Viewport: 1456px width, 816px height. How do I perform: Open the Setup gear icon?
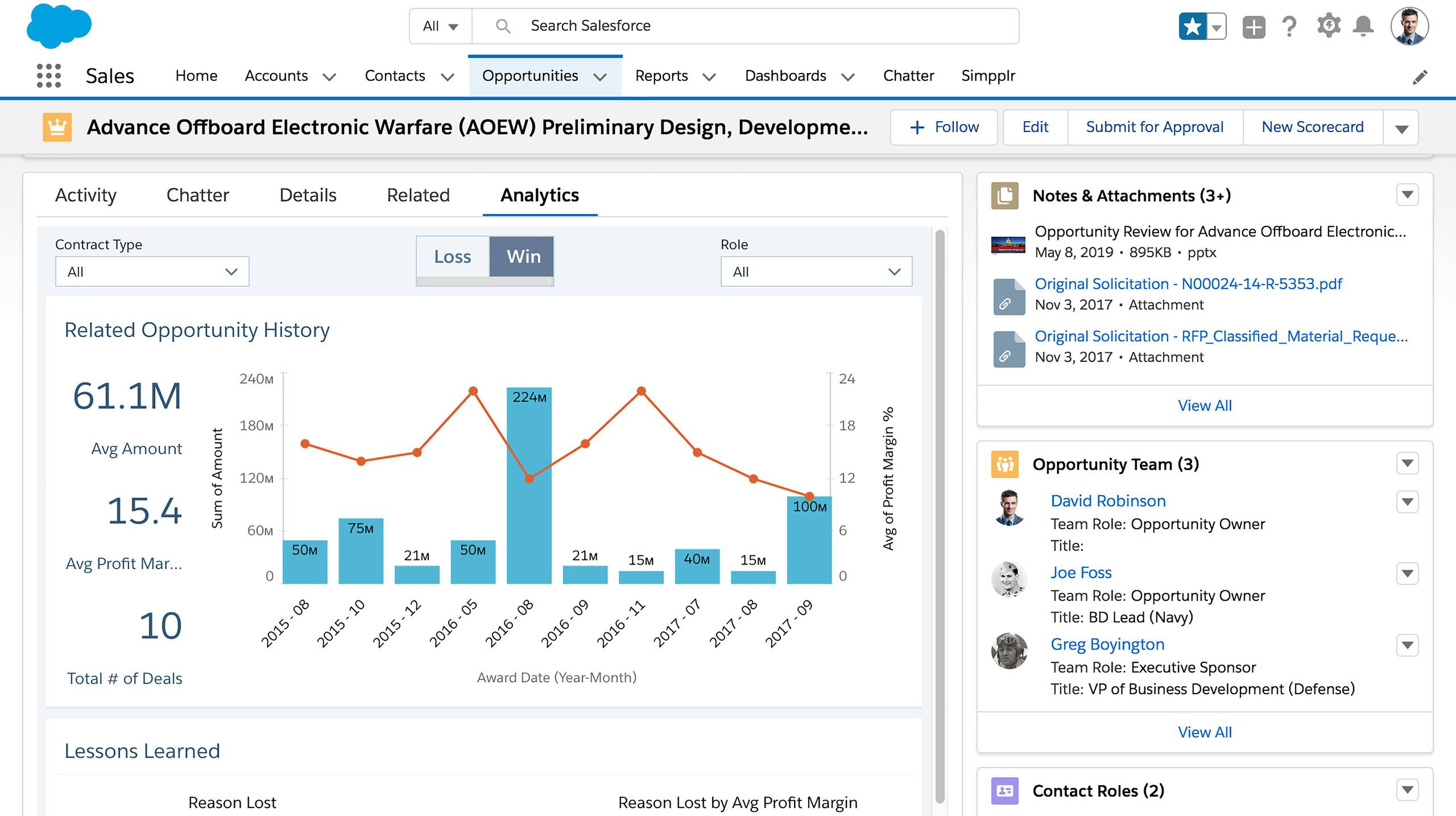pos(1329,26)
